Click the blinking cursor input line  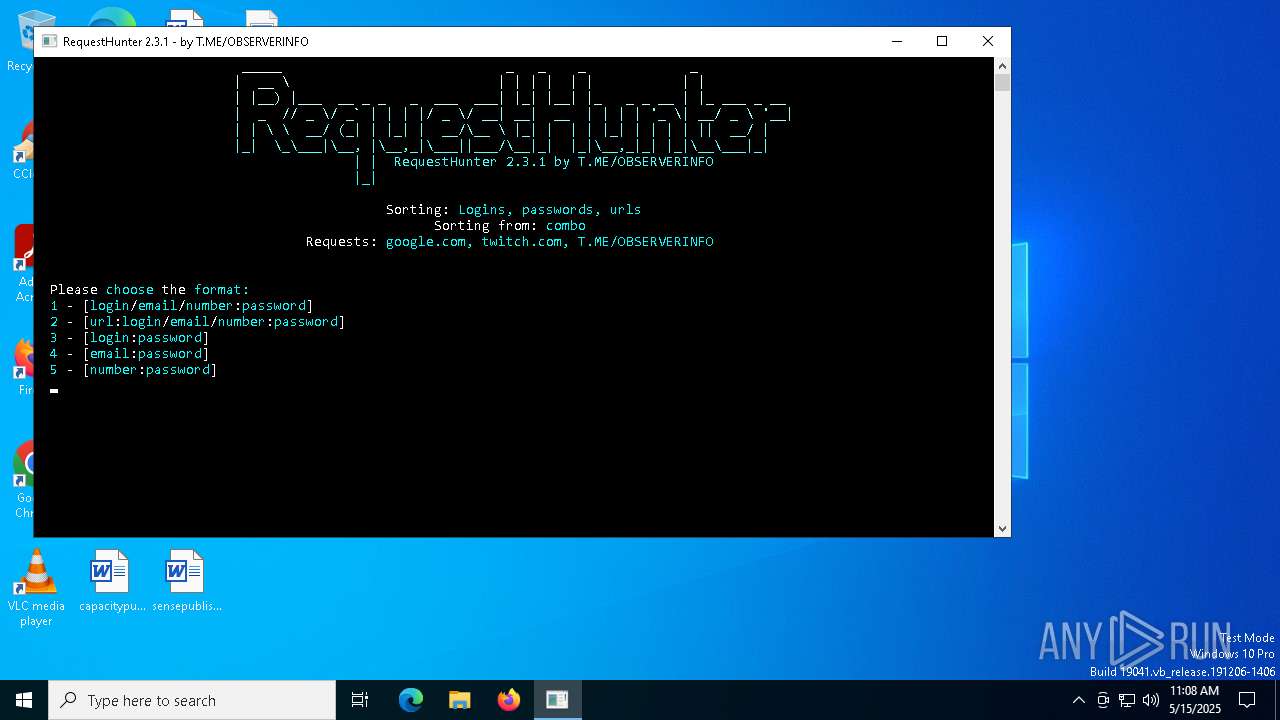(x=54, y=390)
